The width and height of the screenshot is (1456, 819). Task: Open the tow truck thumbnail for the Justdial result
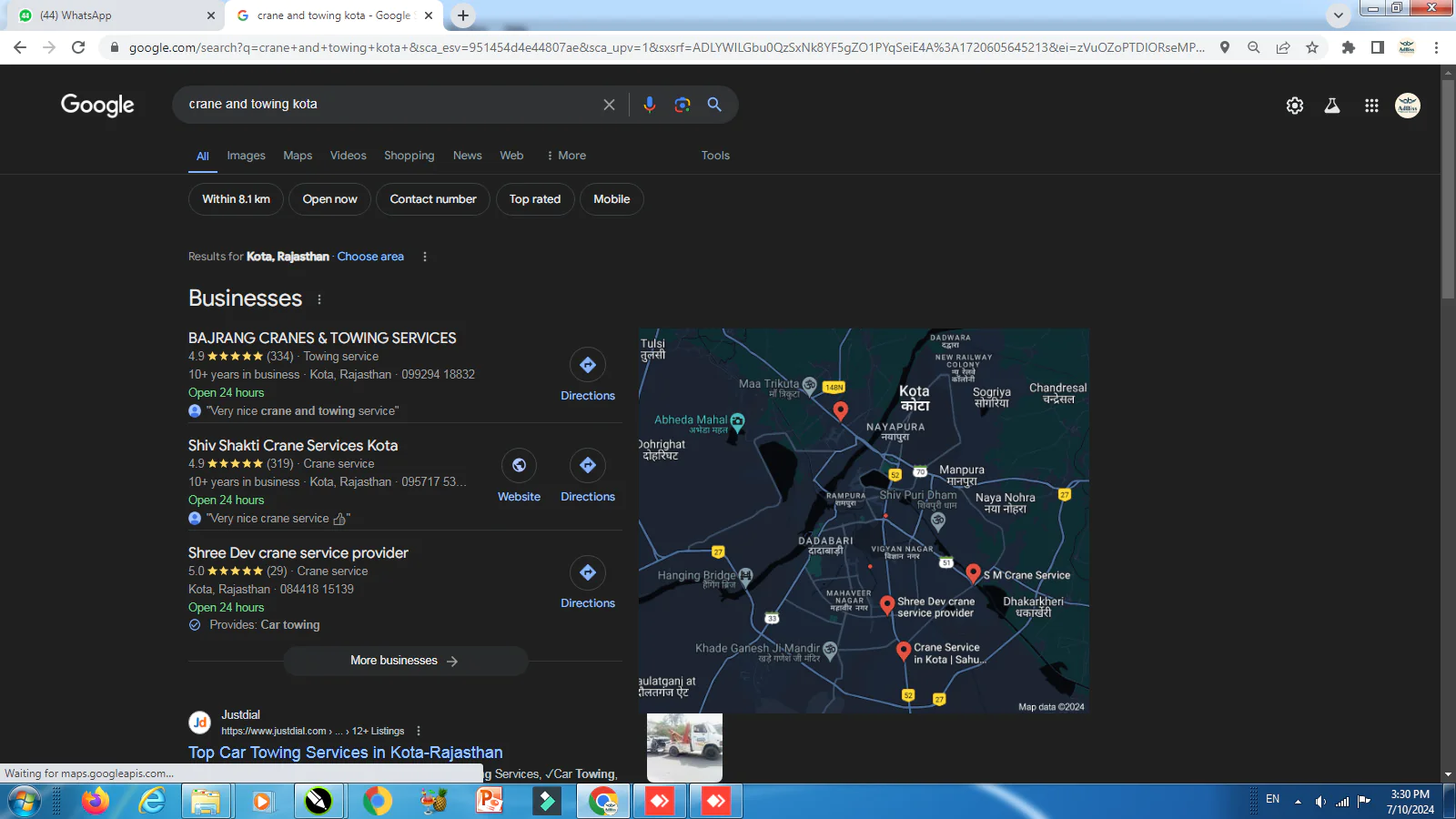(x=684, y=747)
